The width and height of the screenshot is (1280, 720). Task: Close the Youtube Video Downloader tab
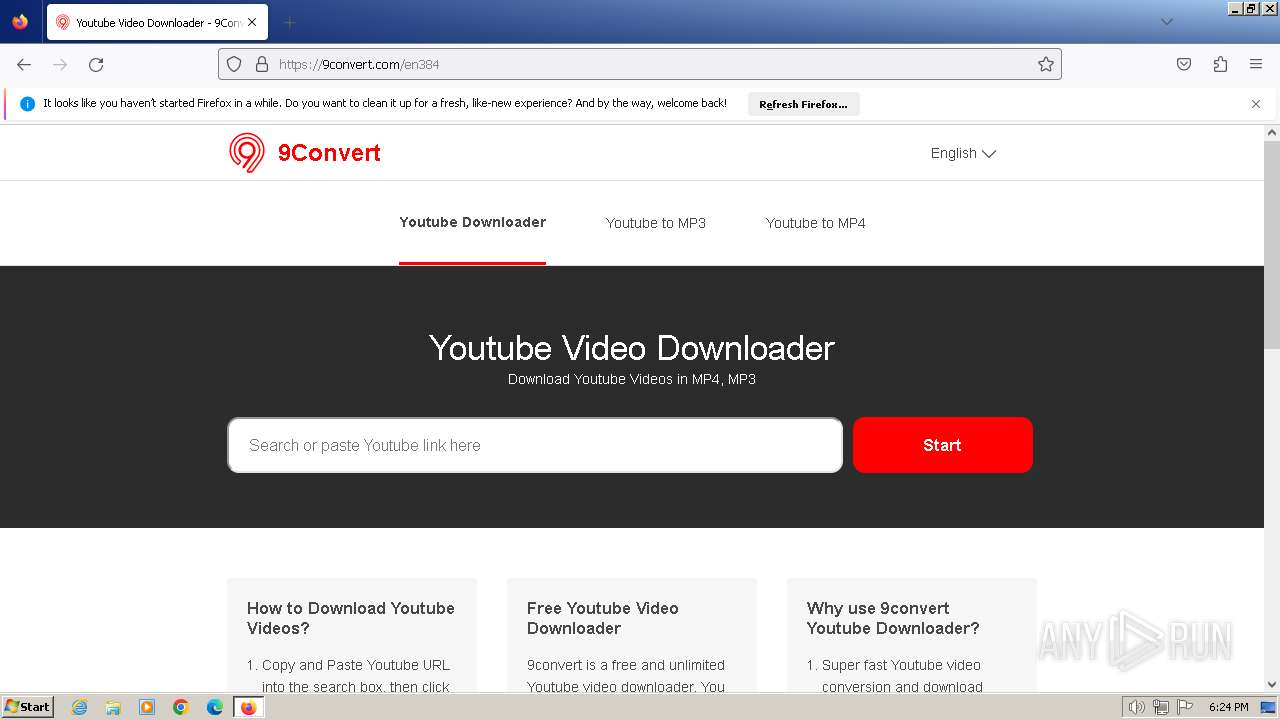tap(252, 22)
